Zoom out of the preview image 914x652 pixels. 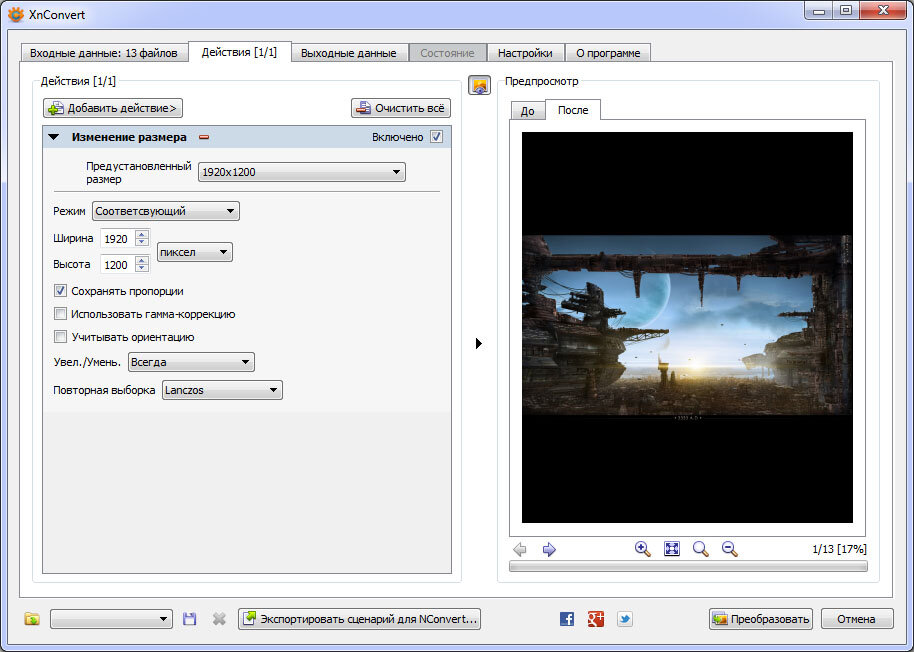coord(729,549)
